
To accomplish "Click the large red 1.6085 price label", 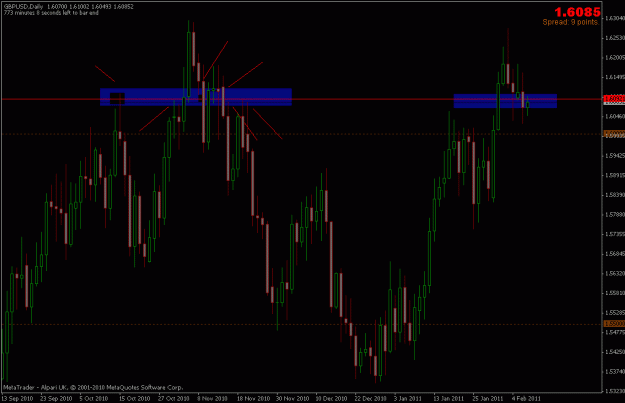I will coord(577,12).
